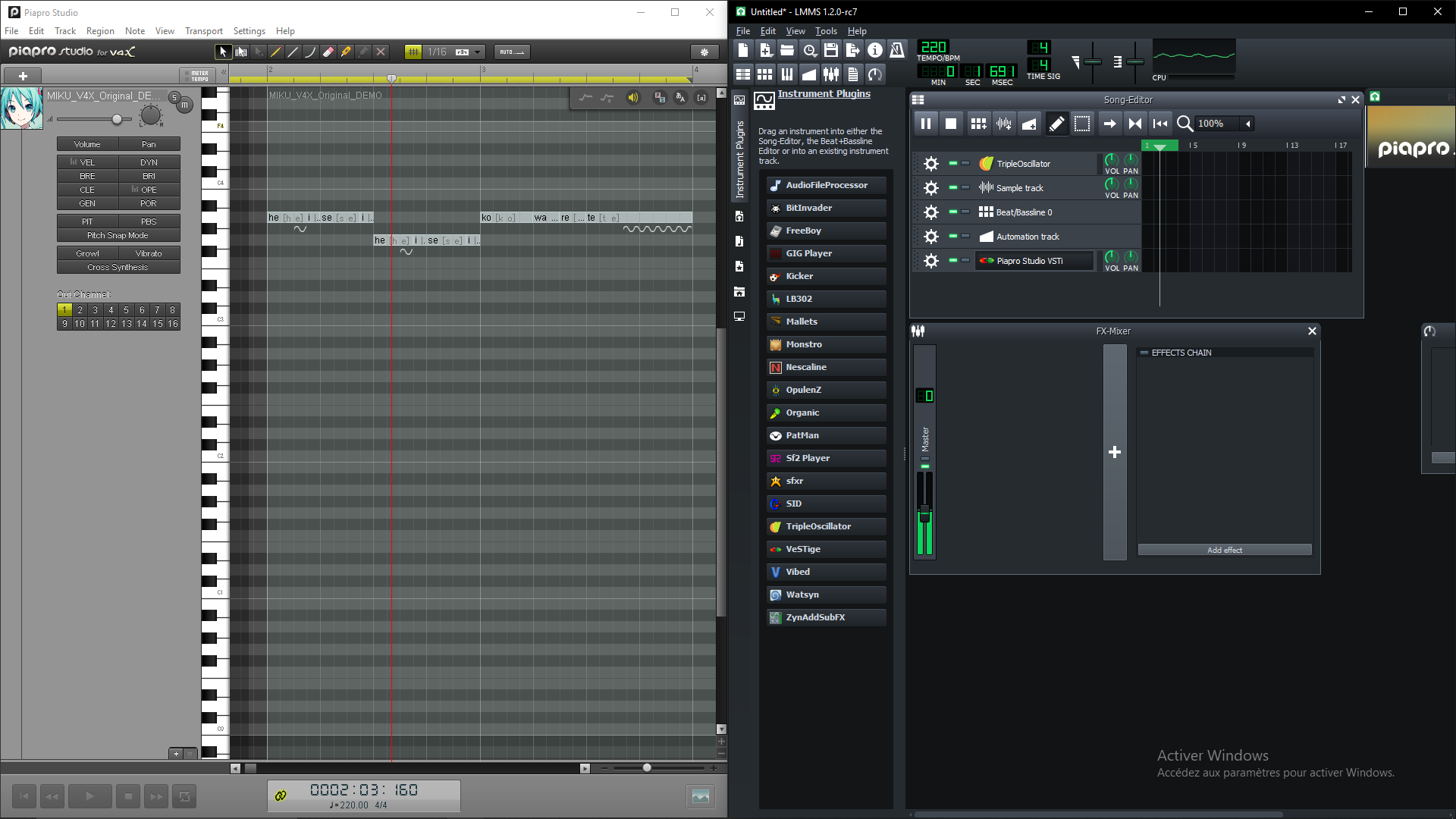Viewport: 1456px width, 819px height.
Task: Select the Edit mode dashed-selection tool
Action: (x=1081, y=124)
